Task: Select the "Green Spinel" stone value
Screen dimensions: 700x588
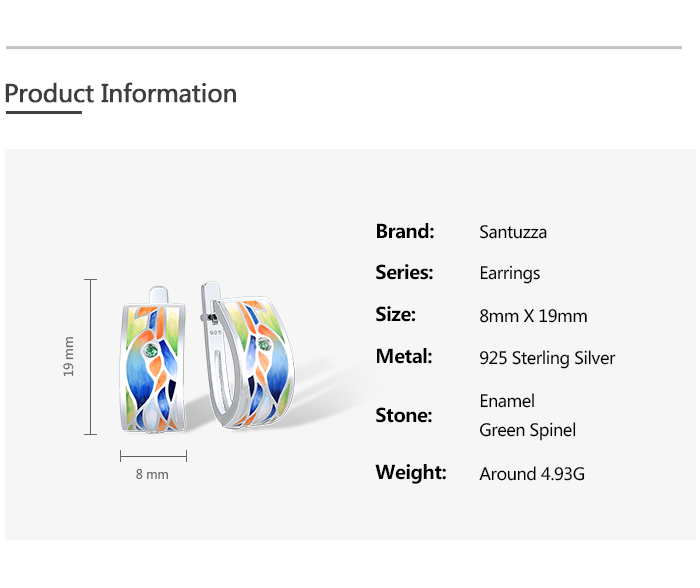Action: [x=527, y=431]
